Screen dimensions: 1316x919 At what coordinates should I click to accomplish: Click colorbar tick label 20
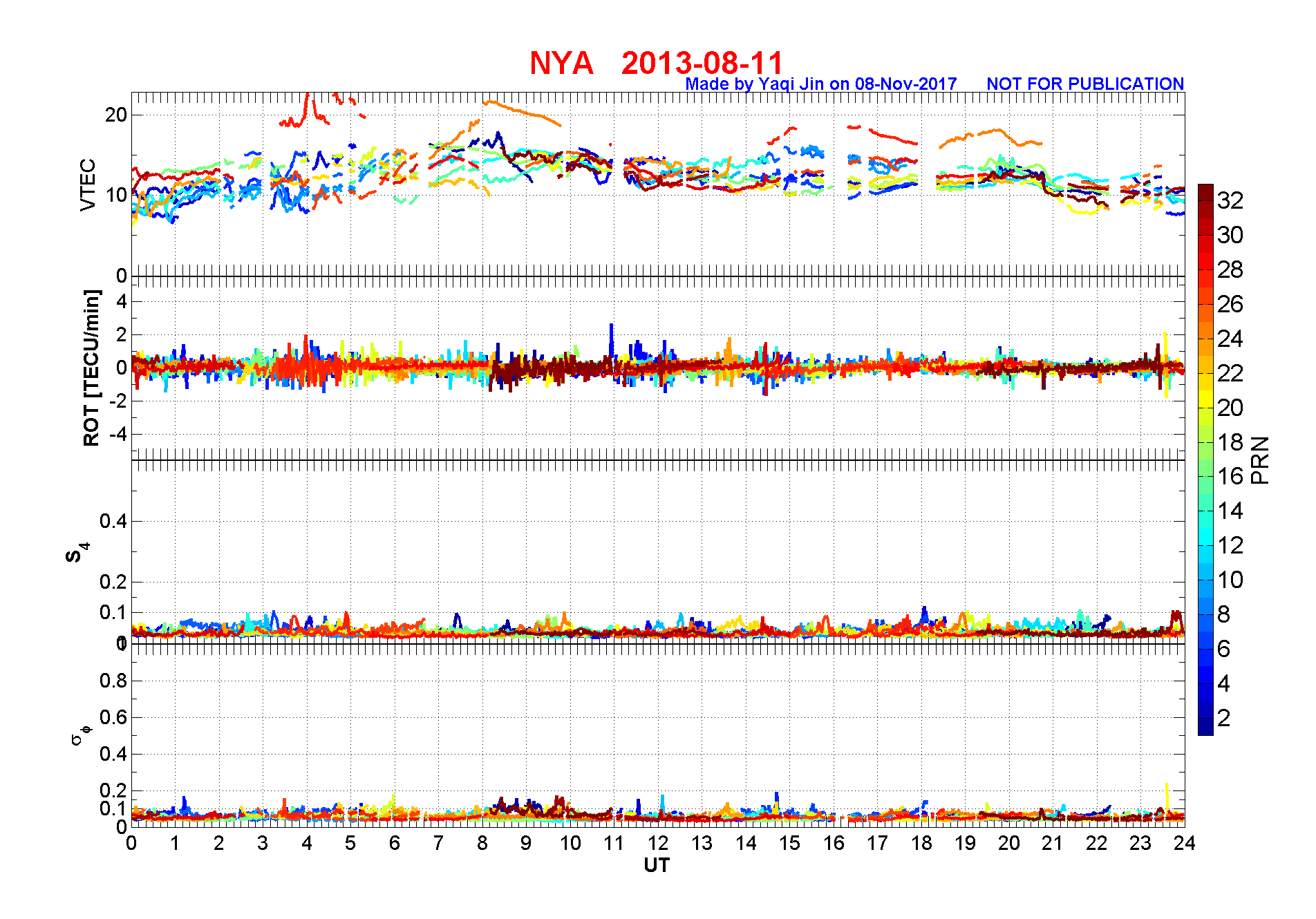[1230, 408]
